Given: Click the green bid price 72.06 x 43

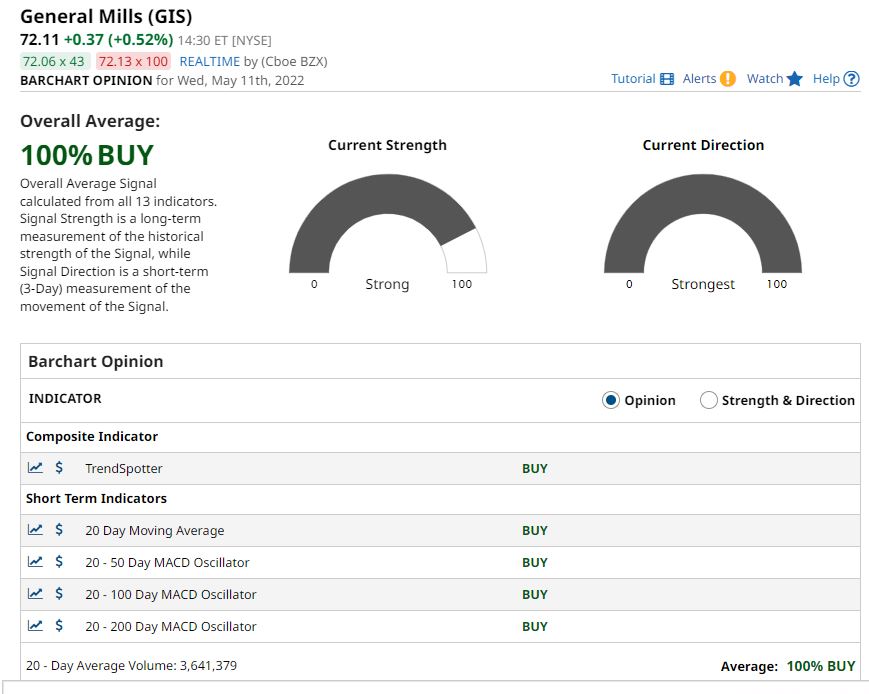Looking at the screenshot, I should (x=54, y=61).
